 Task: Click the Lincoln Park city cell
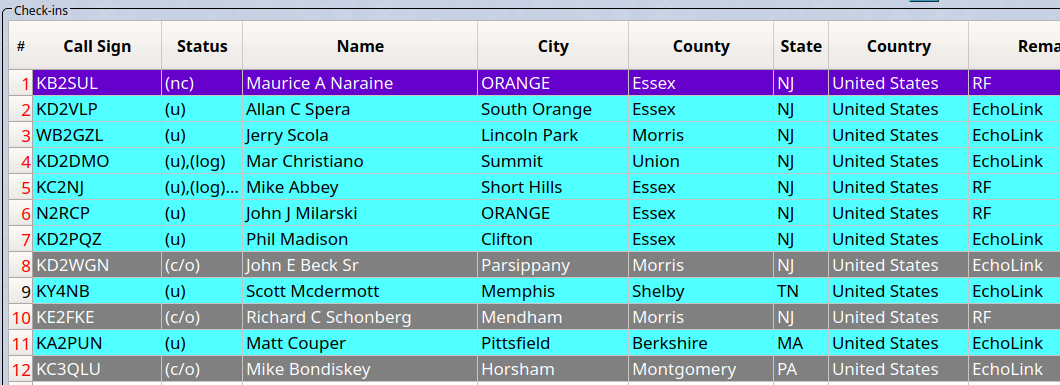(553, 135)
